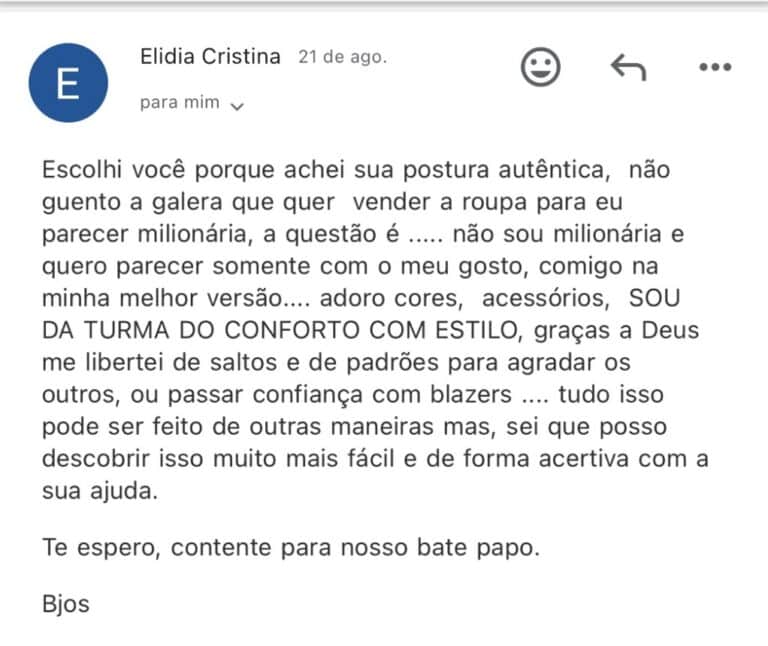
Task: Click the 'Bjos' sign-off line
Action: tap(66, 604)
